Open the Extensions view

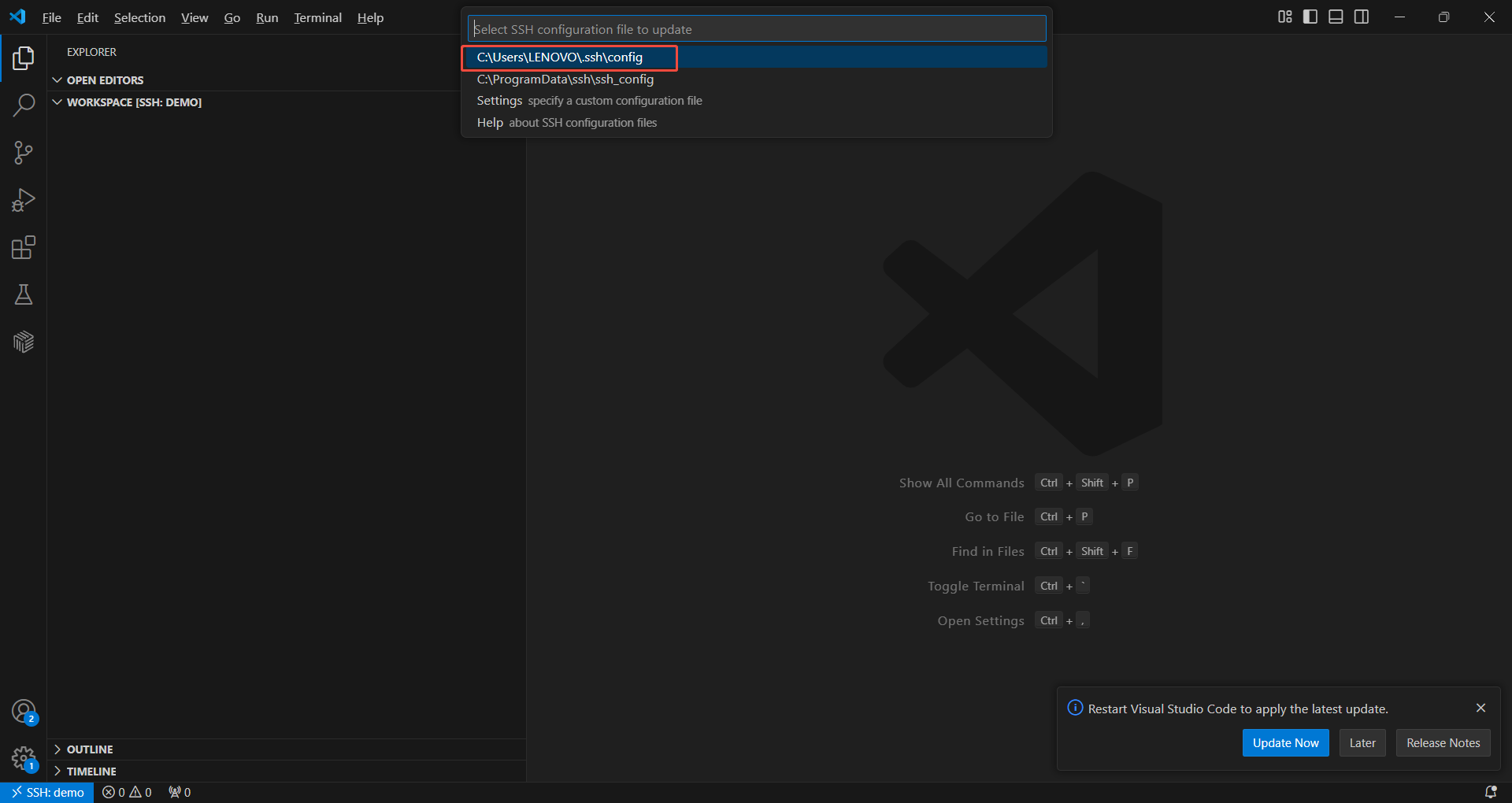tap(24, 248)
